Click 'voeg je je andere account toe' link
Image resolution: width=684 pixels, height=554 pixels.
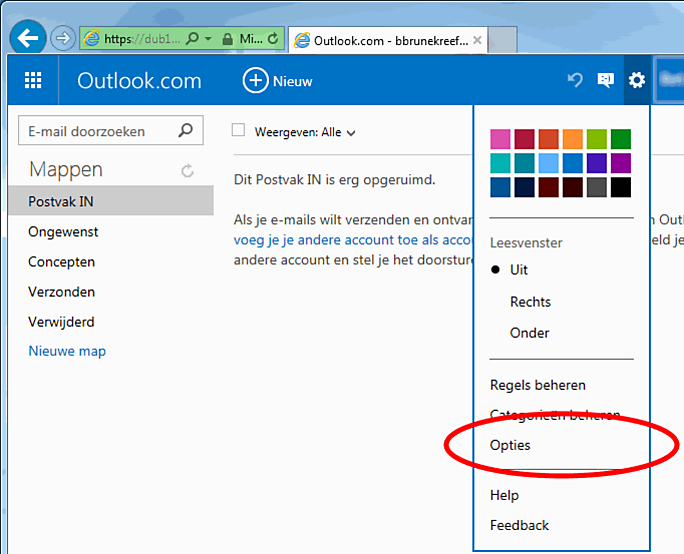(x=352, y=239)
